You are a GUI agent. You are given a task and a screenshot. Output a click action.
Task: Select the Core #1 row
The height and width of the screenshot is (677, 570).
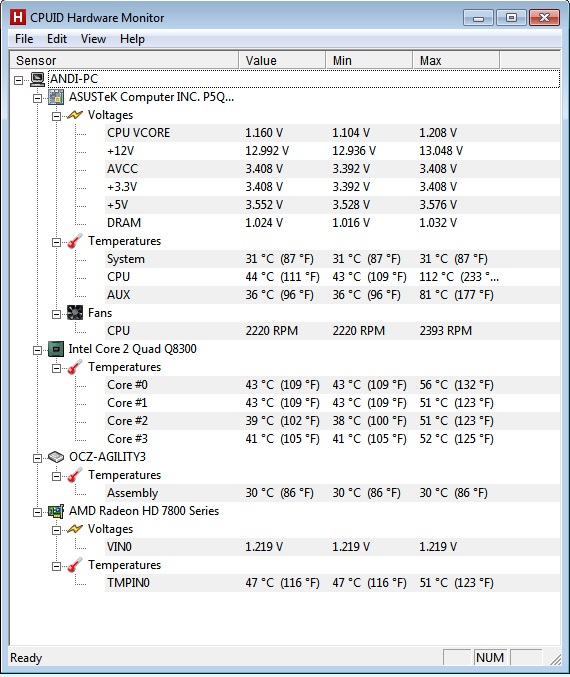[x=332, y=403]
